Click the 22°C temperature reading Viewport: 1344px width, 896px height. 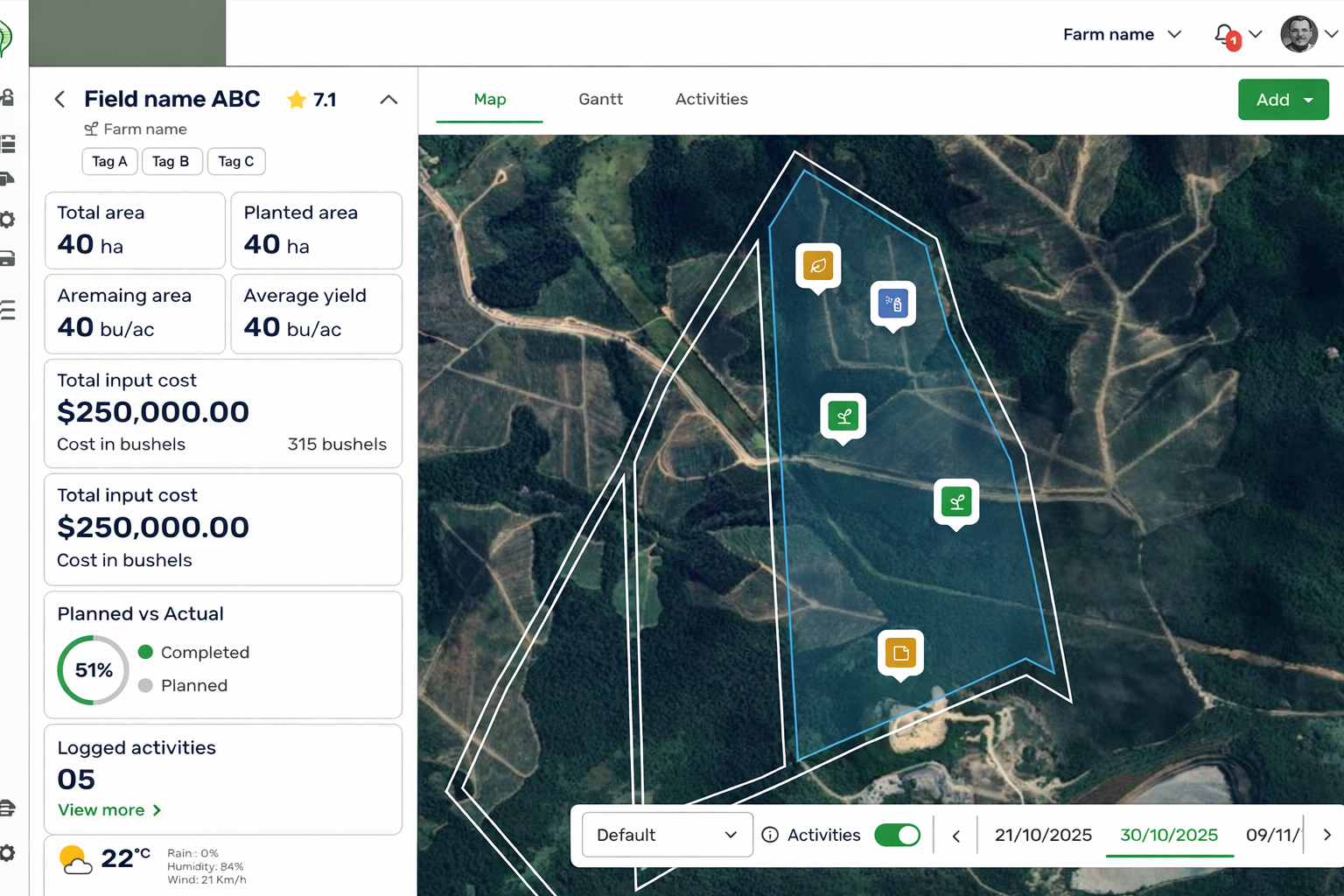125,859
